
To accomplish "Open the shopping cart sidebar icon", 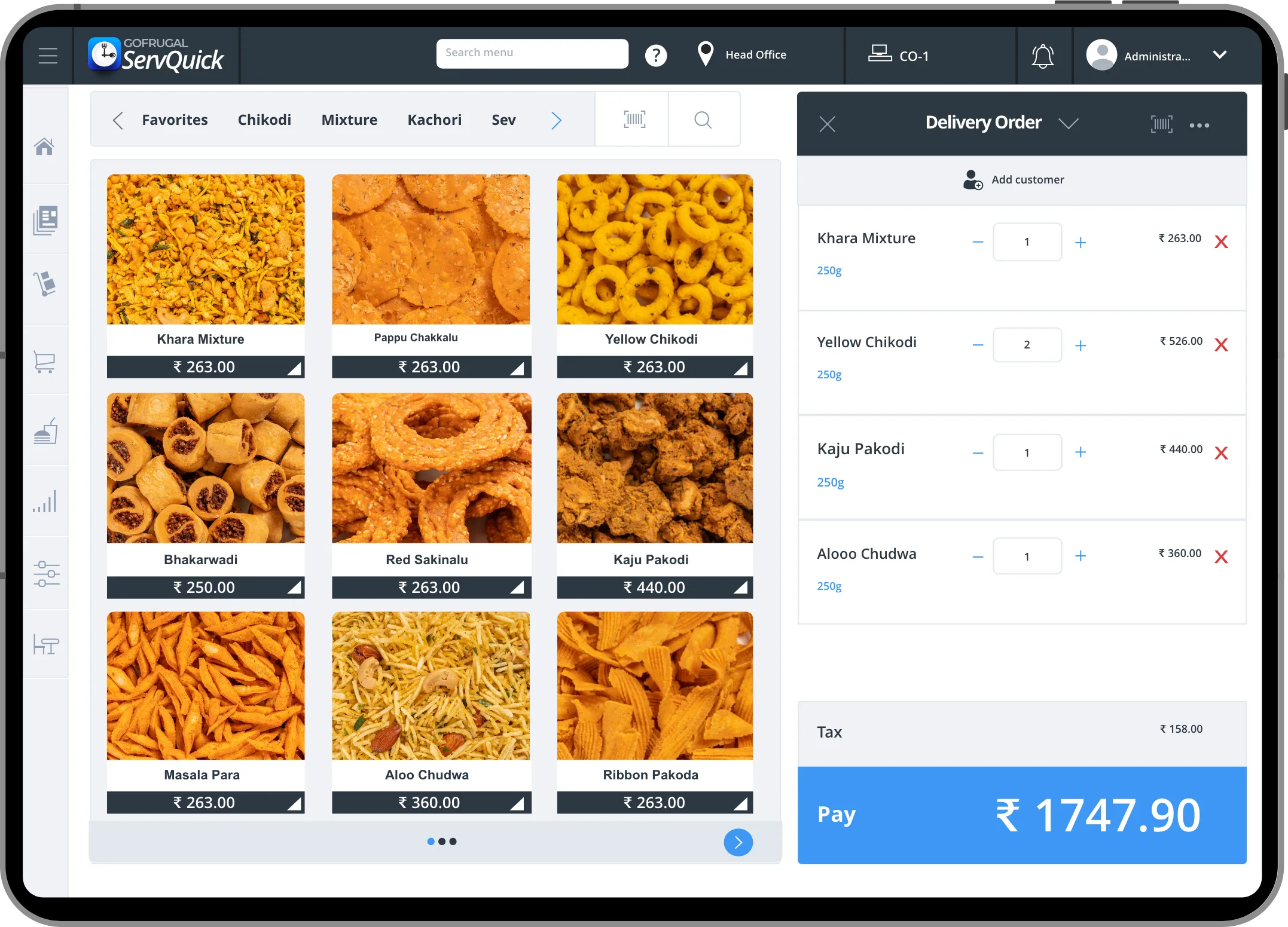I will [x=45, y=361].
